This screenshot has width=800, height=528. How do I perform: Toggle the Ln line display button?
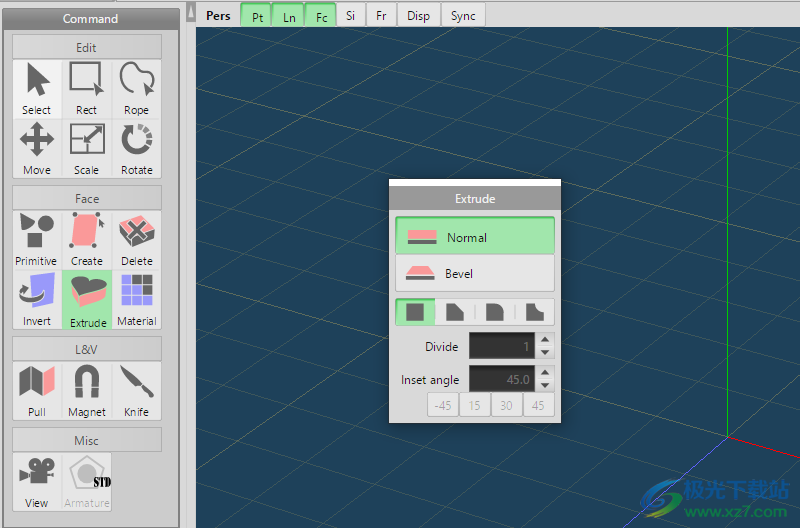tap(289, 16)
